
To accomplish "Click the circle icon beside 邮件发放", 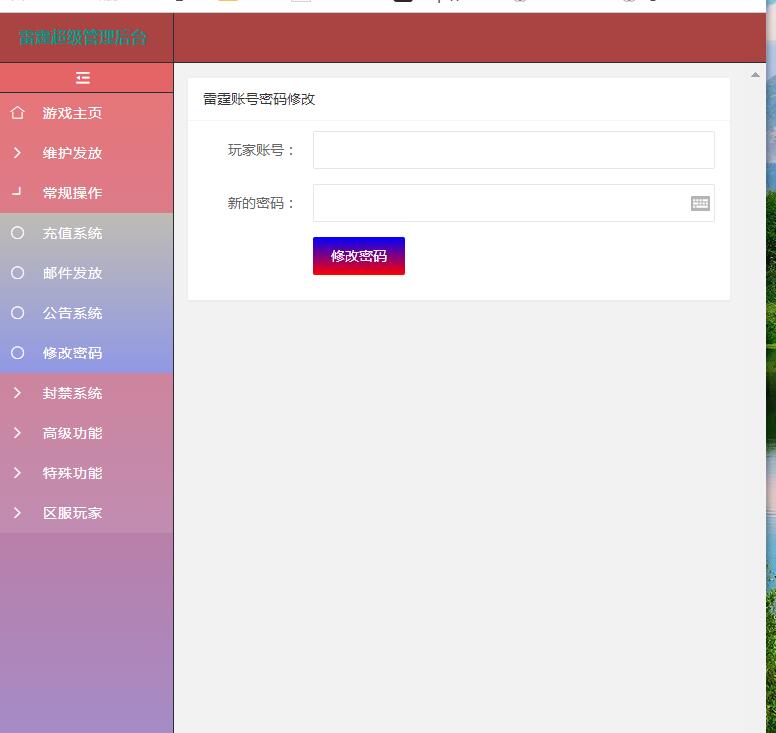I will click(x=17, y=273).
